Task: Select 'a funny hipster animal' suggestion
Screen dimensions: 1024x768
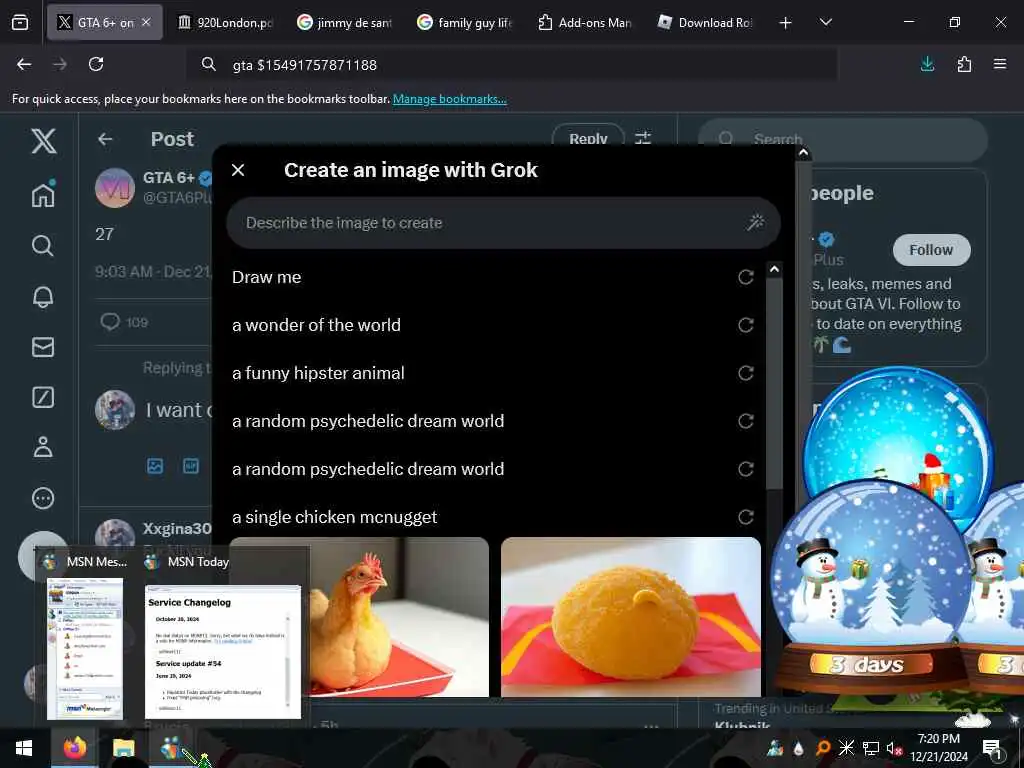Action: tap(318, 373)
